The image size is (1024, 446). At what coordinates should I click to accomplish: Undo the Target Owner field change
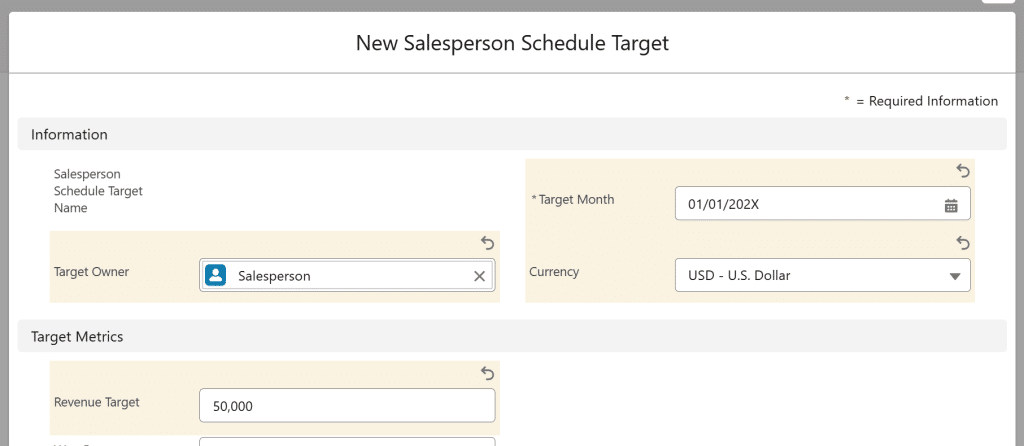487,243
